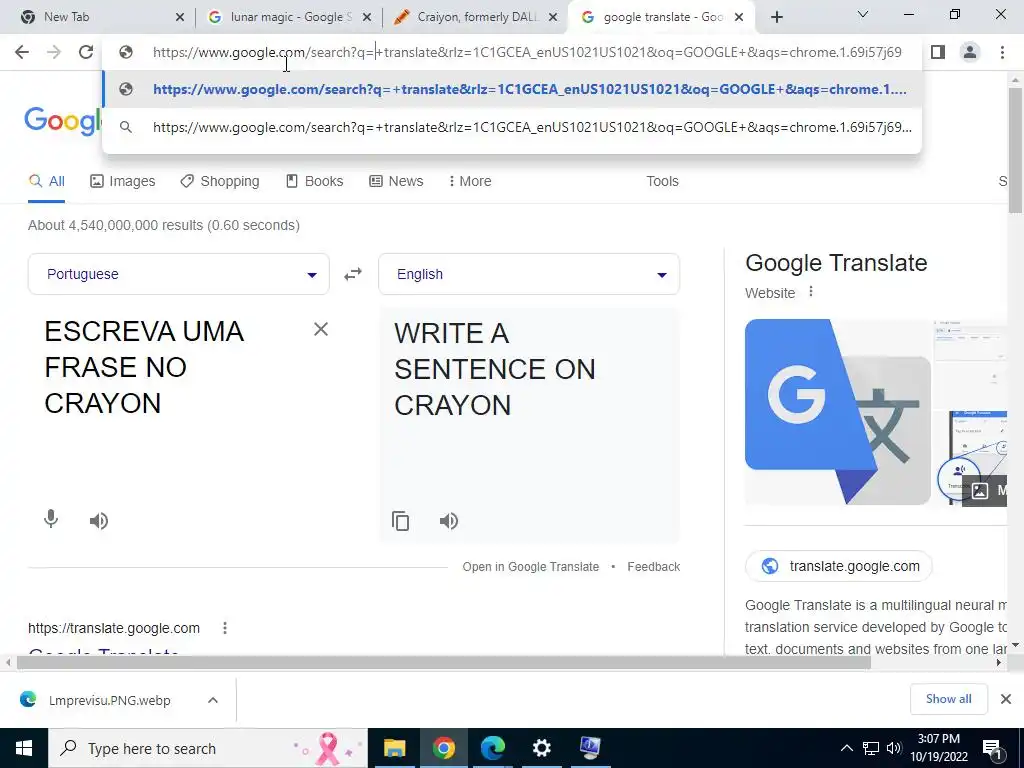Open the target language English dropdown
This screenshot has width=1024, height=768.
coord(529,274)
